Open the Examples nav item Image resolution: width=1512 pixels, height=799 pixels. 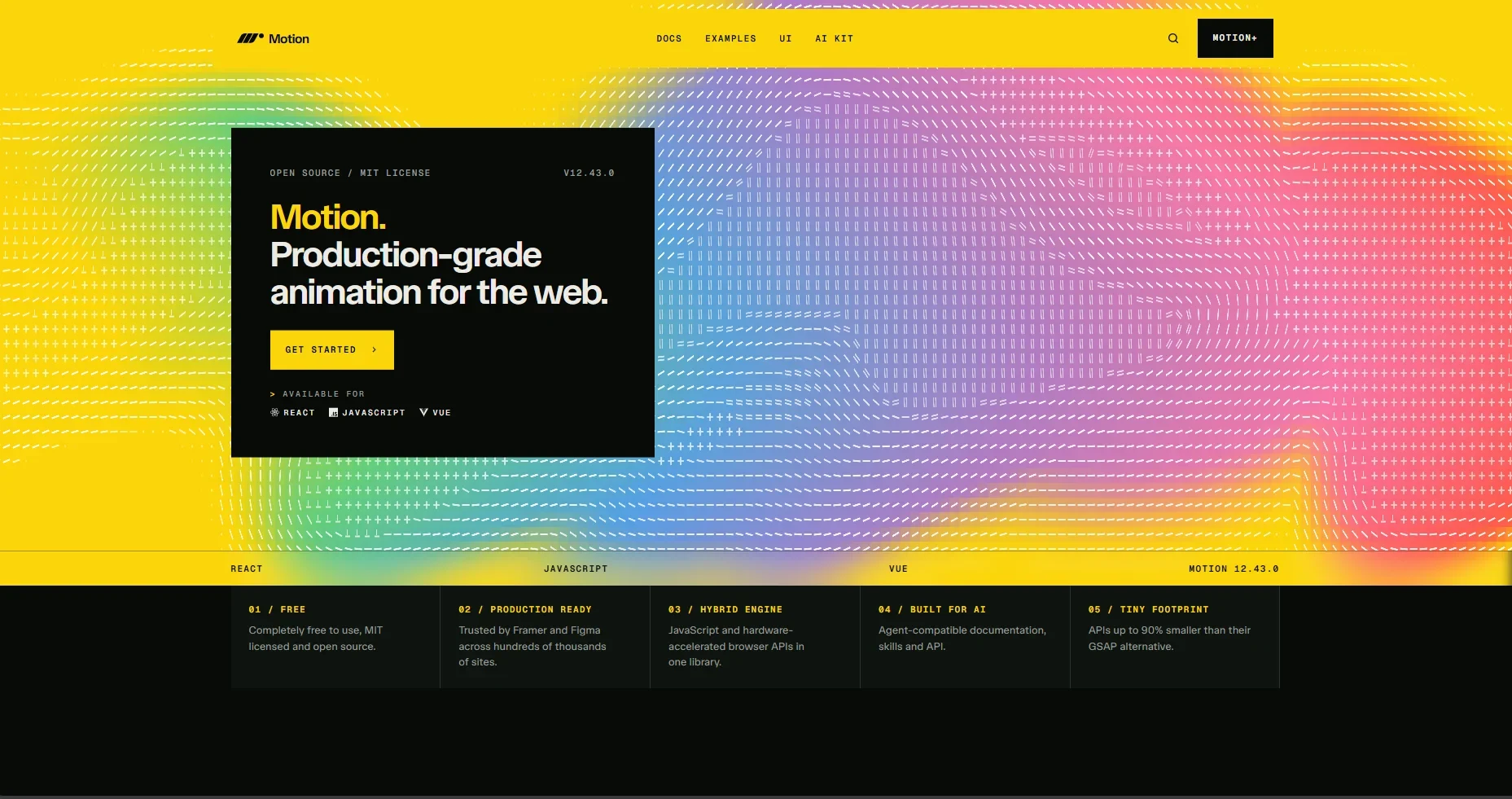tap(730, 38)
